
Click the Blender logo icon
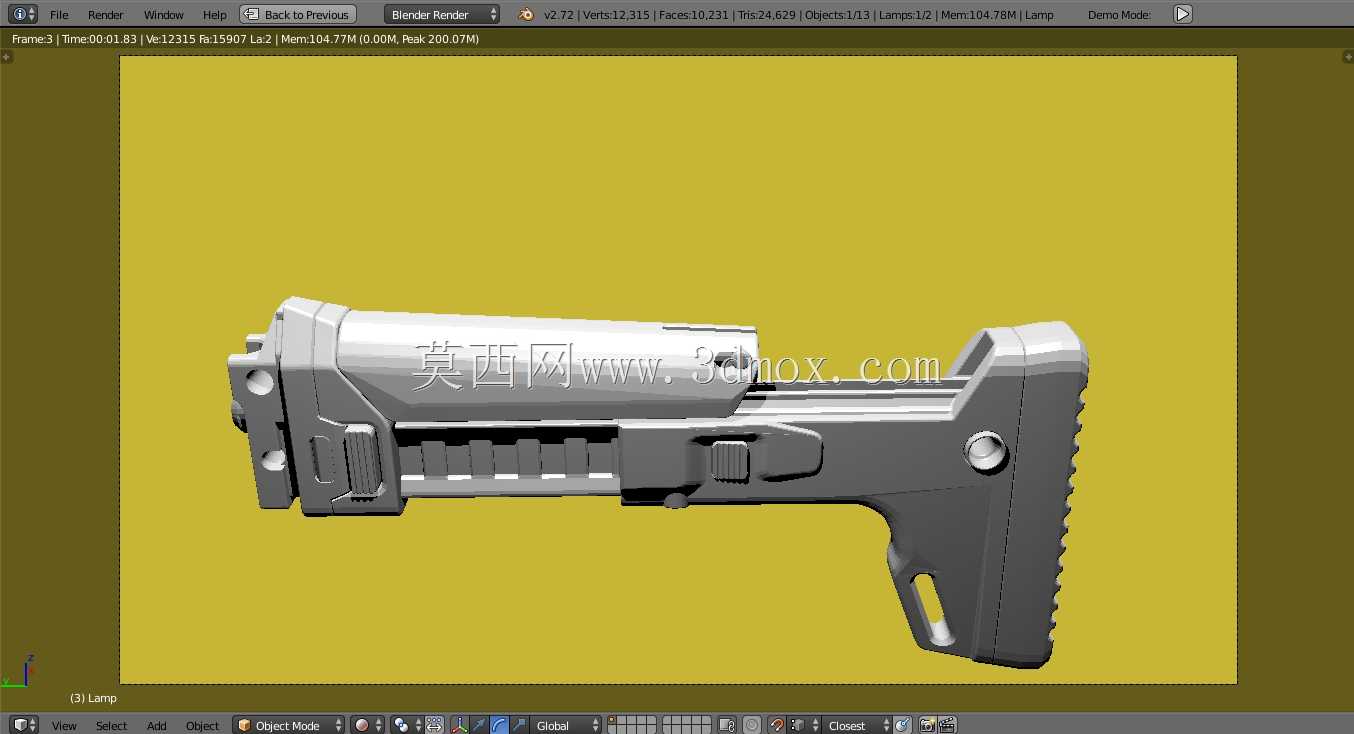(x=526, y=14)
